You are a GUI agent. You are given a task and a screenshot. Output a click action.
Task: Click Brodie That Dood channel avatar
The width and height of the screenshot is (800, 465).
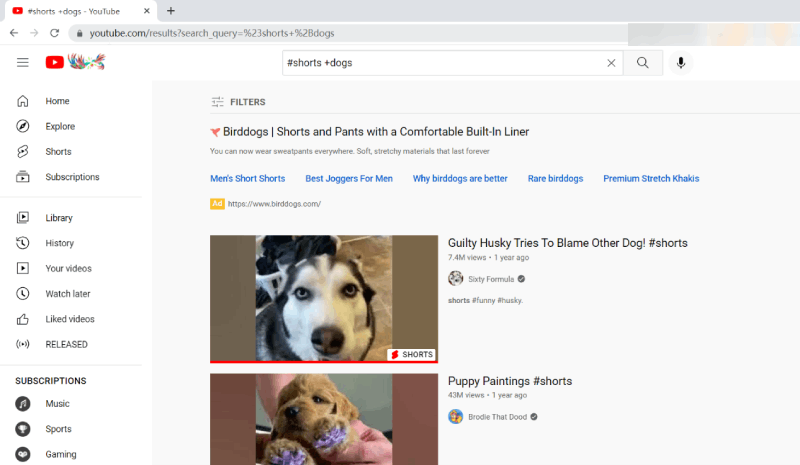coord(456,417)
